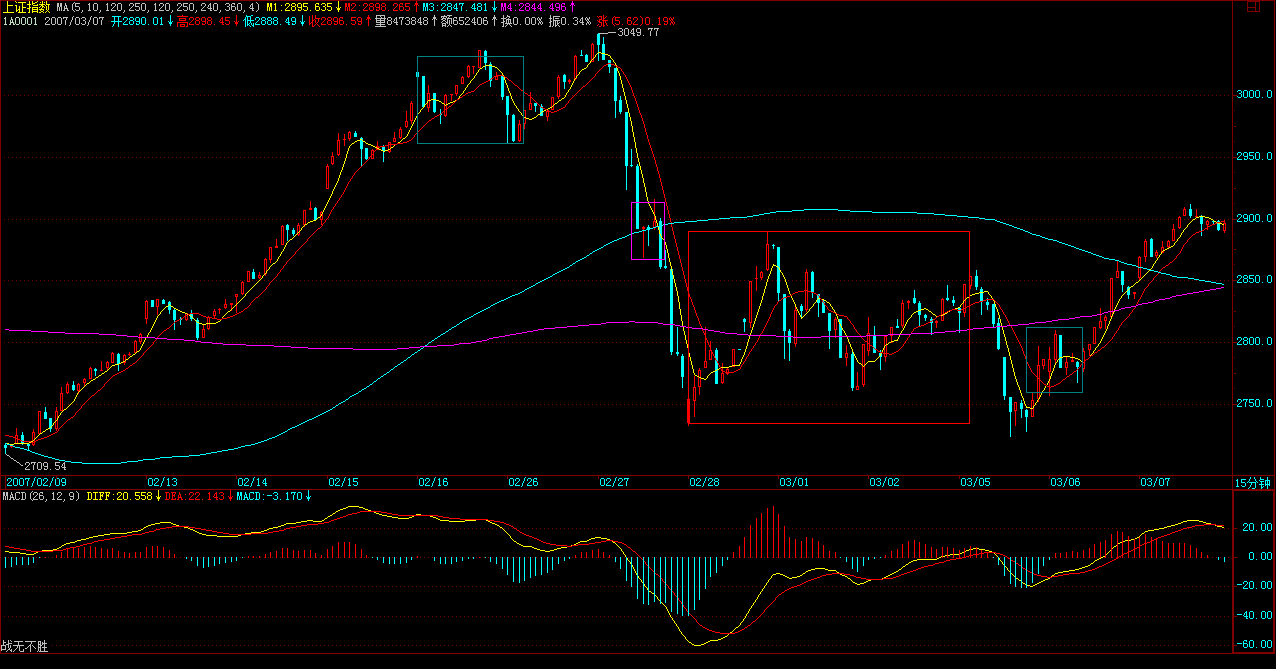Click the 03/07 date on time axis
The height and width of the screenshot is (669, 1276).
pos(1155,482)
